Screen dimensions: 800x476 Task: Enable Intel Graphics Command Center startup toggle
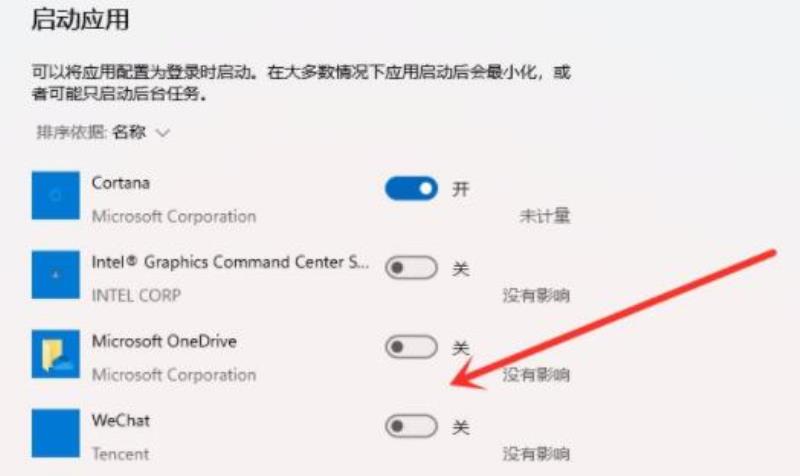[411, 268]
